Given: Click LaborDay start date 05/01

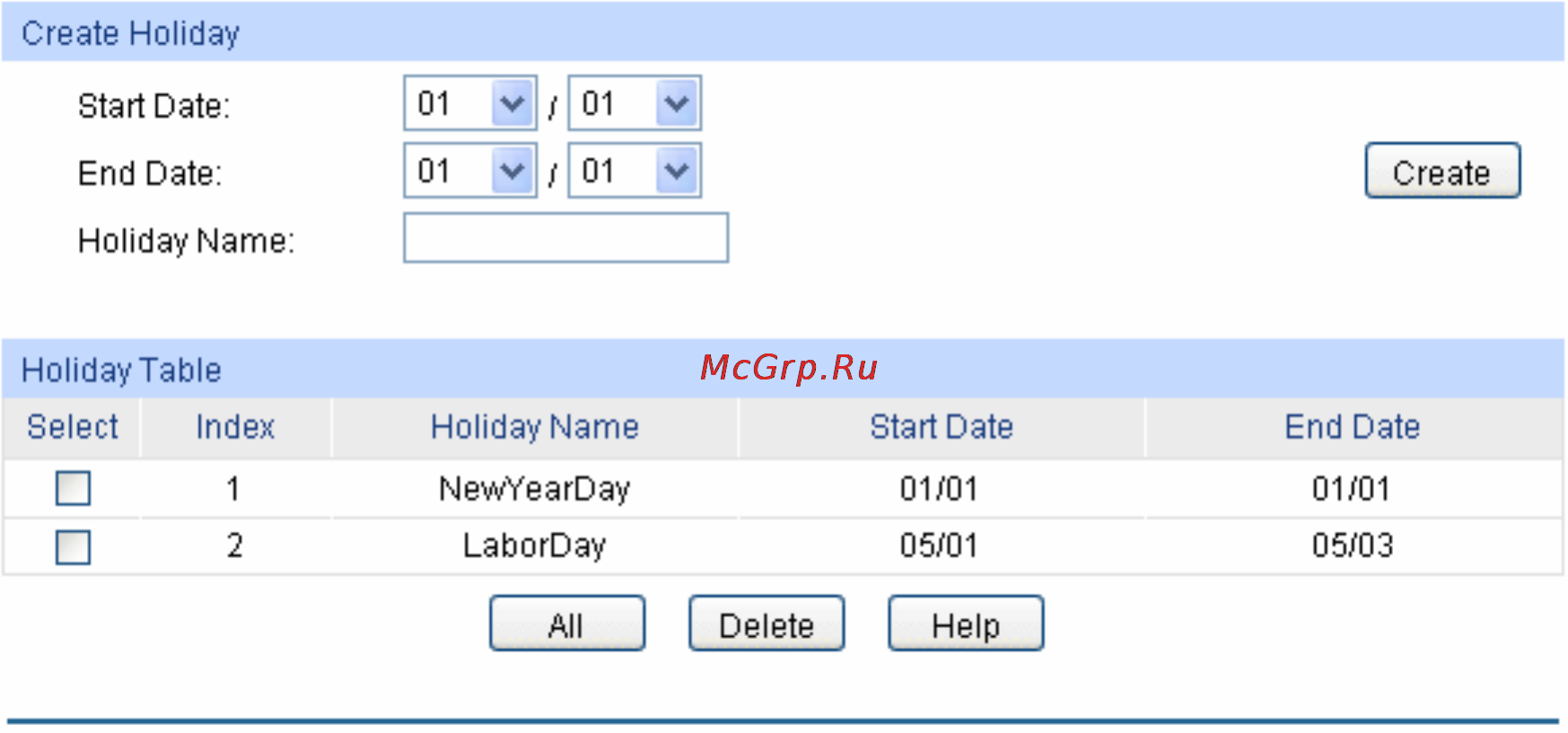Looking at the screenshot, I should 940,545.
